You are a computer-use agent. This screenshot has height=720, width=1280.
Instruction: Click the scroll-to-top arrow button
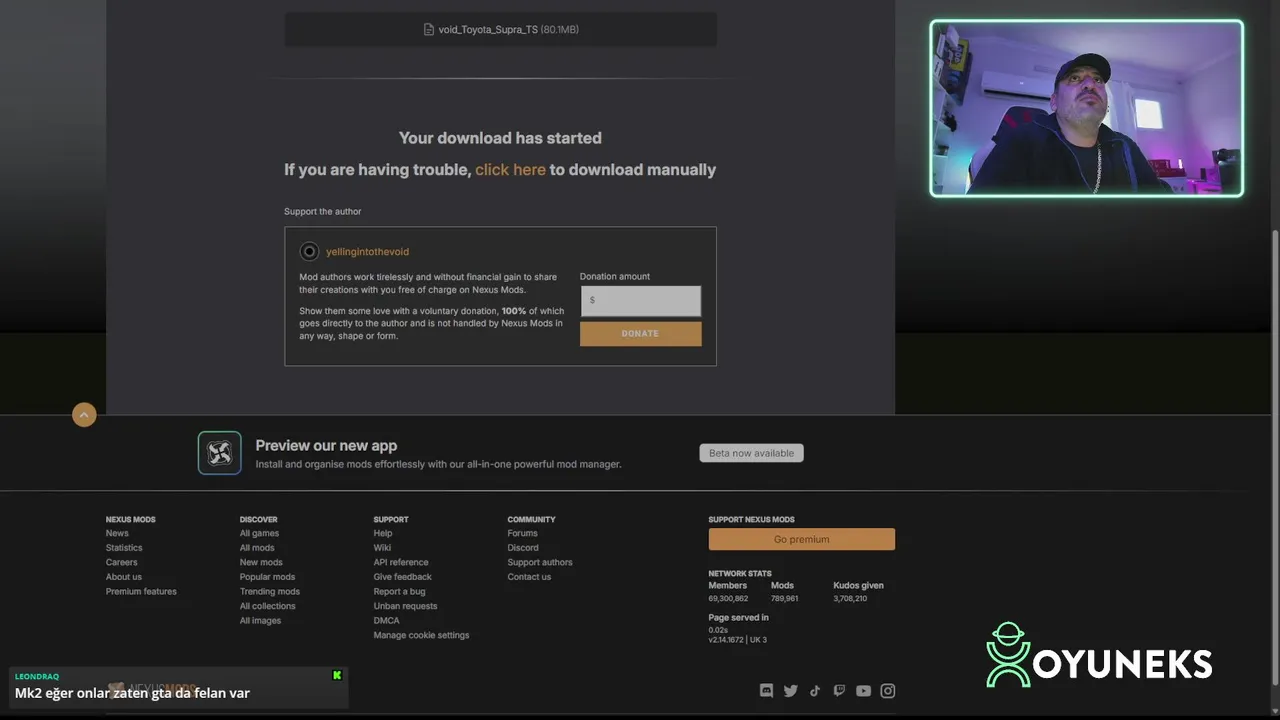[84, 414]
